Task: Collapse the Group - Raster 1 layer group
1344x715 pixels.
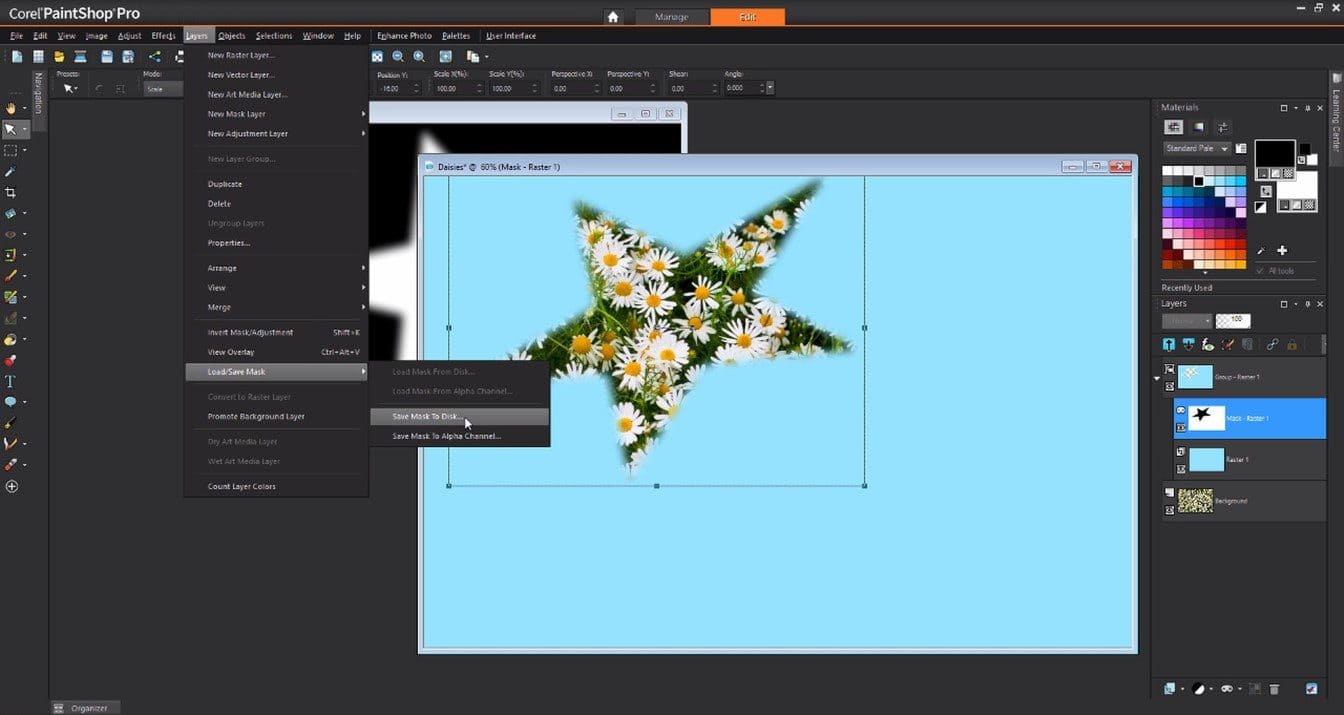Action: pos(1158,378)
